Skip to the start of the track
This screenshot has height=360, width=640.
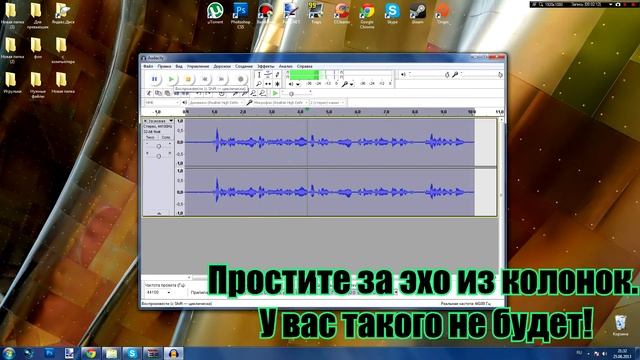(x=205, y=79)
